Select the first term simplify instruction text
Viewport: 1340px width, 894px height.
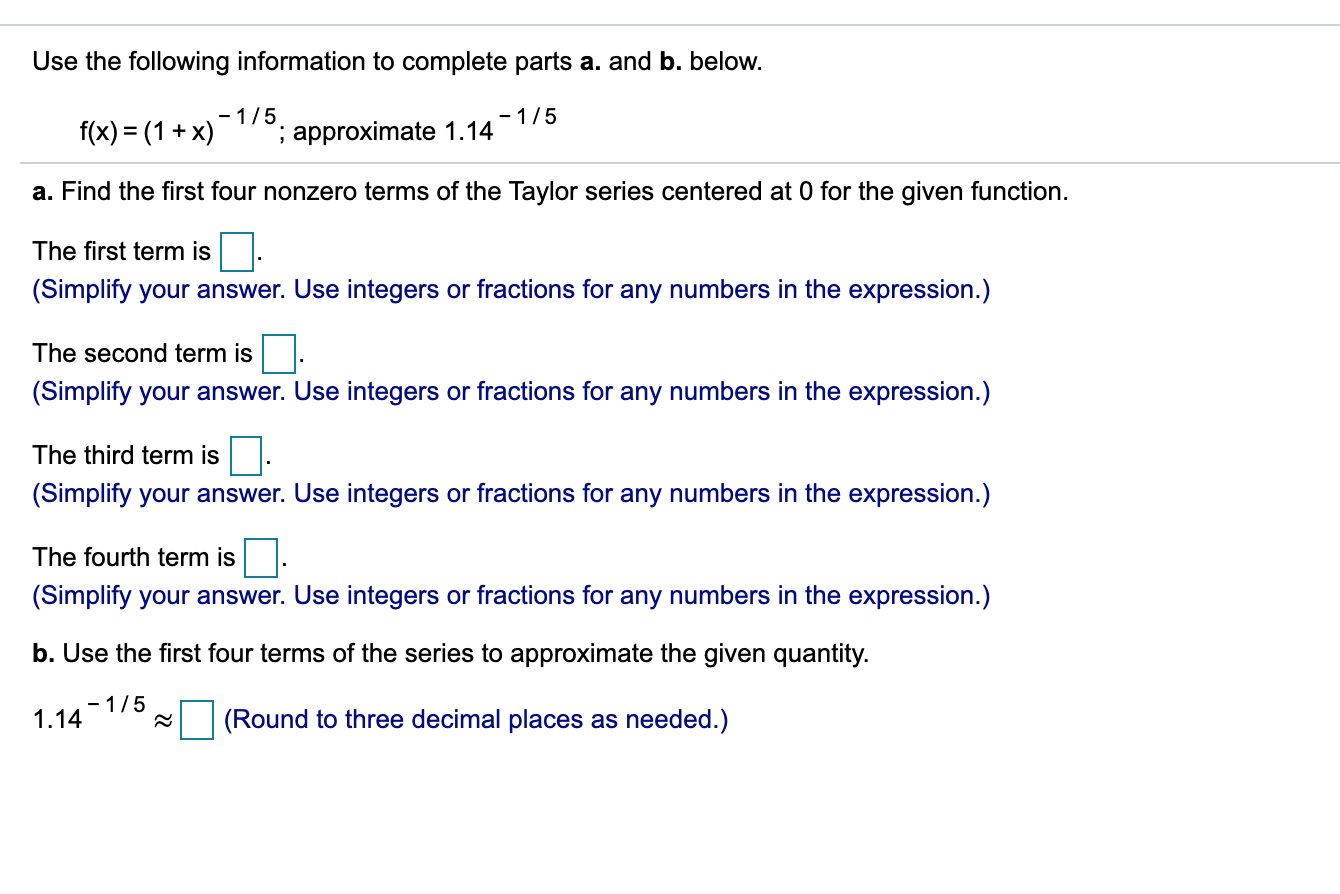coord(510,289)
